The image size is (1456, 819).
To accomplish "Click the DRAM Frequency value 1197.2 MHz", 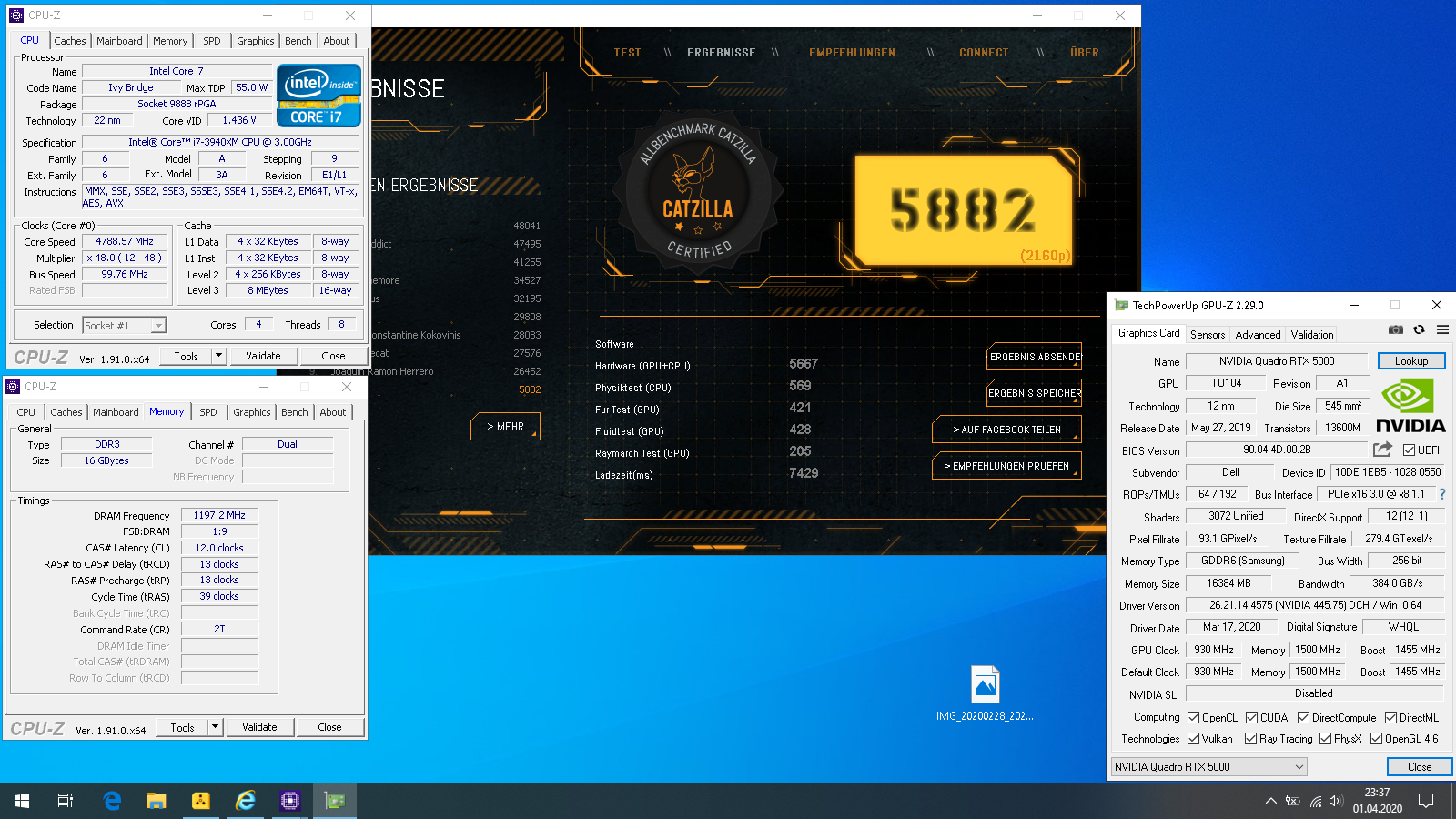I will [219, 515].
